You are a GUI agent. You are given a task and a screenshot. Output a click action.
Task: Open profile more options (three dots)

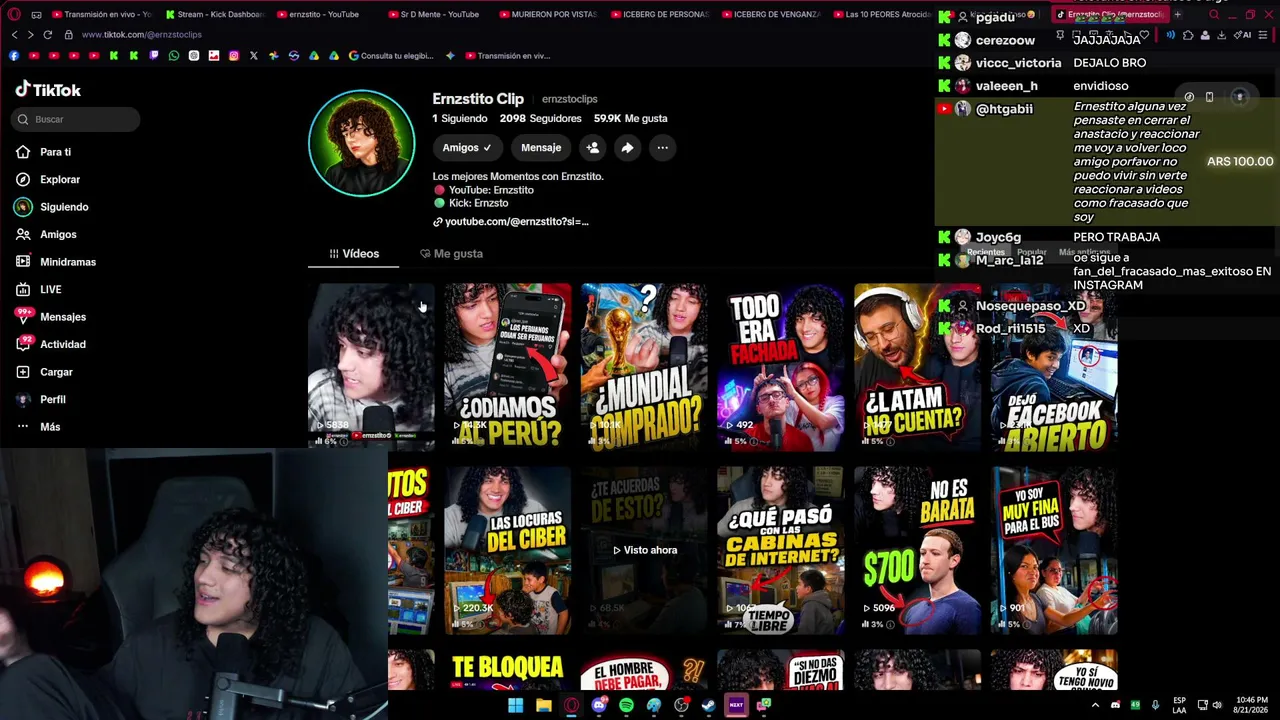(x=662, y=148)
